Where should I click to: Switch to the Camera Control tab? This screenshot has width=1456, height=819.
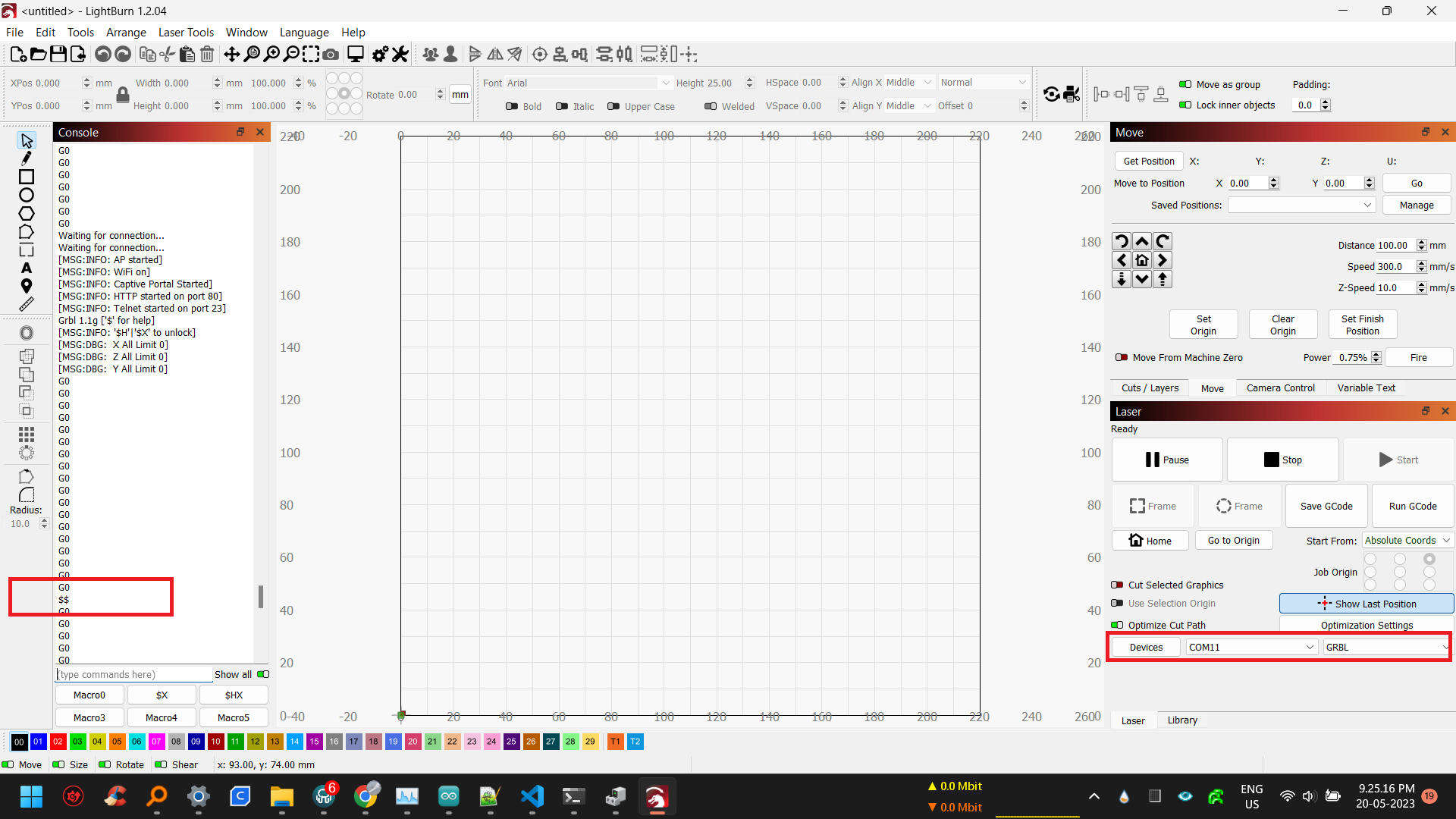coord(1280,388)
